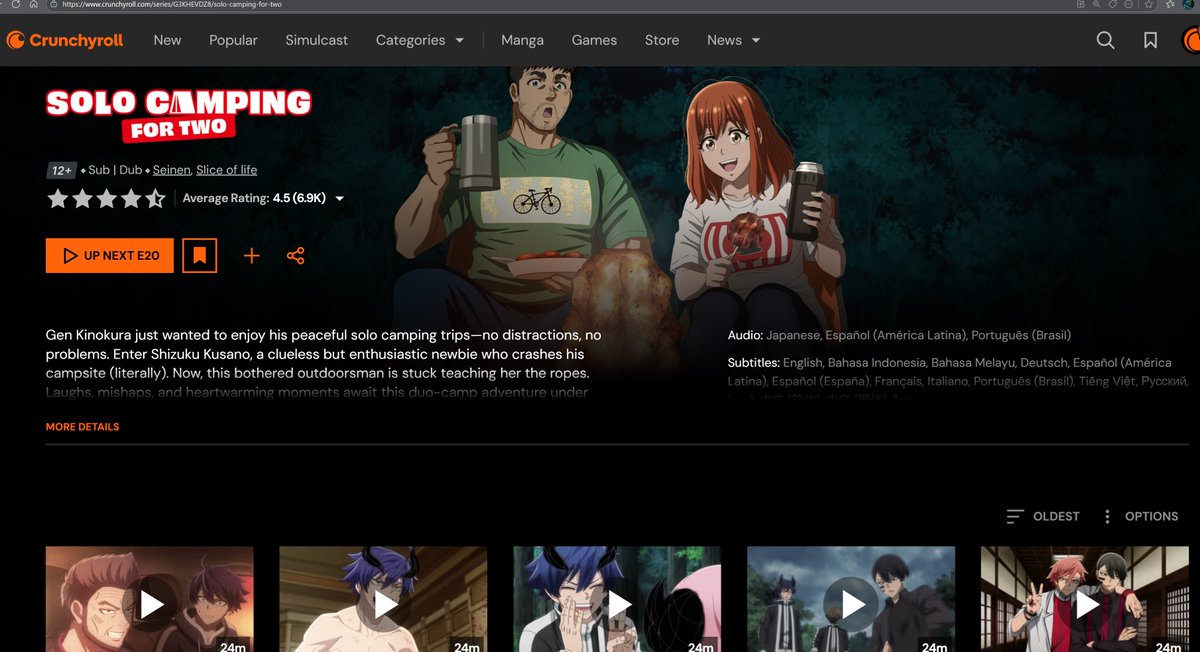
Task: Open the watchlist bookmark icon in header
Action: pos(1151,40)
